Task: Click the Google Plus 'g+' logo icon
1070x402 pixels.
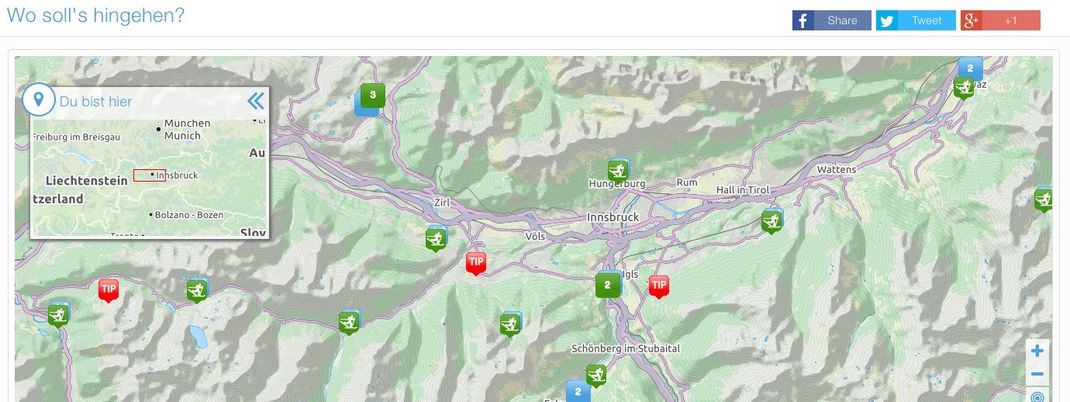Action: click(x=972, y=20)
